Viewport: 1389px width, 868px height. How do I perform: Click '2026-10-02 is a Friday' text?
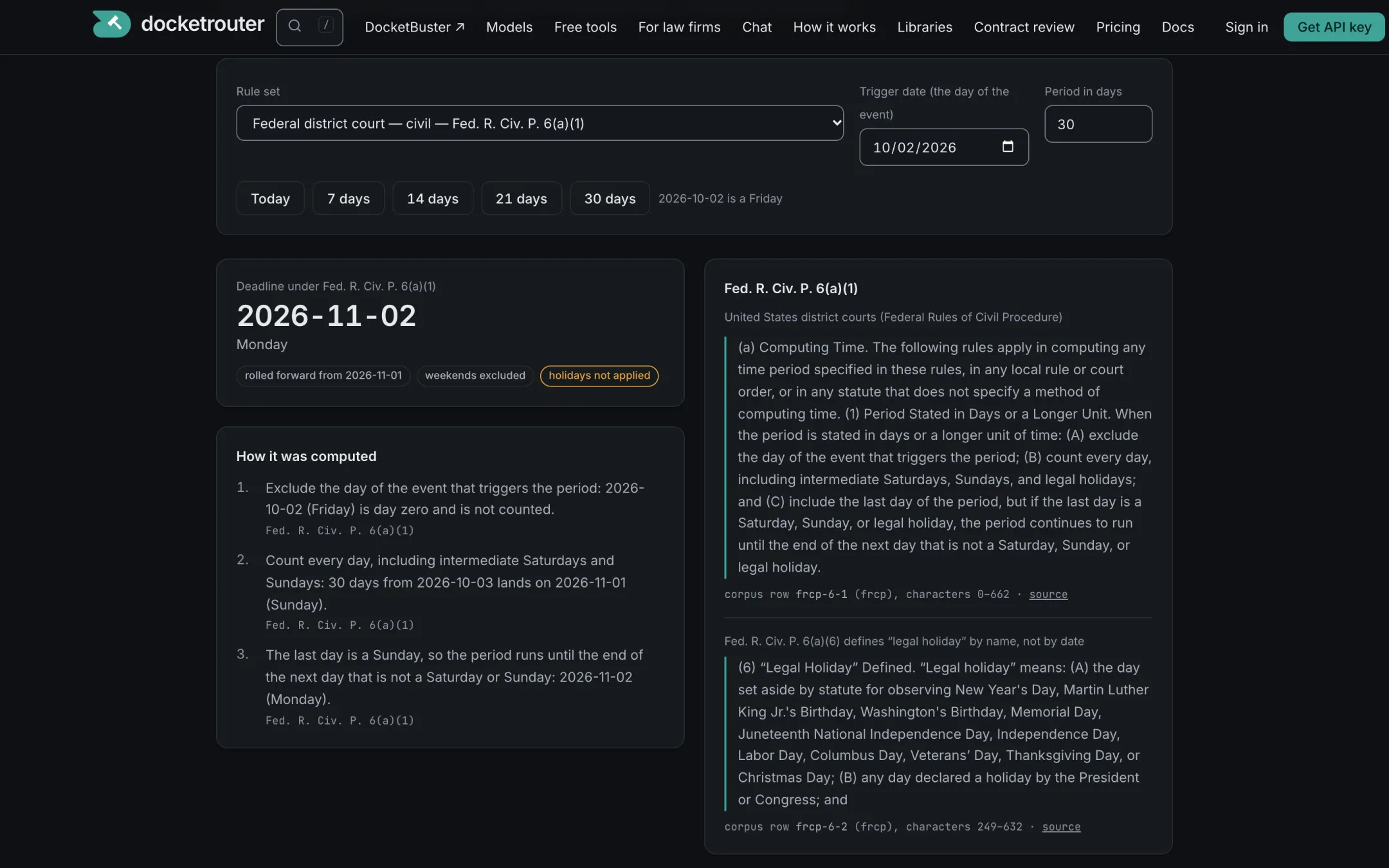[720, 198]
